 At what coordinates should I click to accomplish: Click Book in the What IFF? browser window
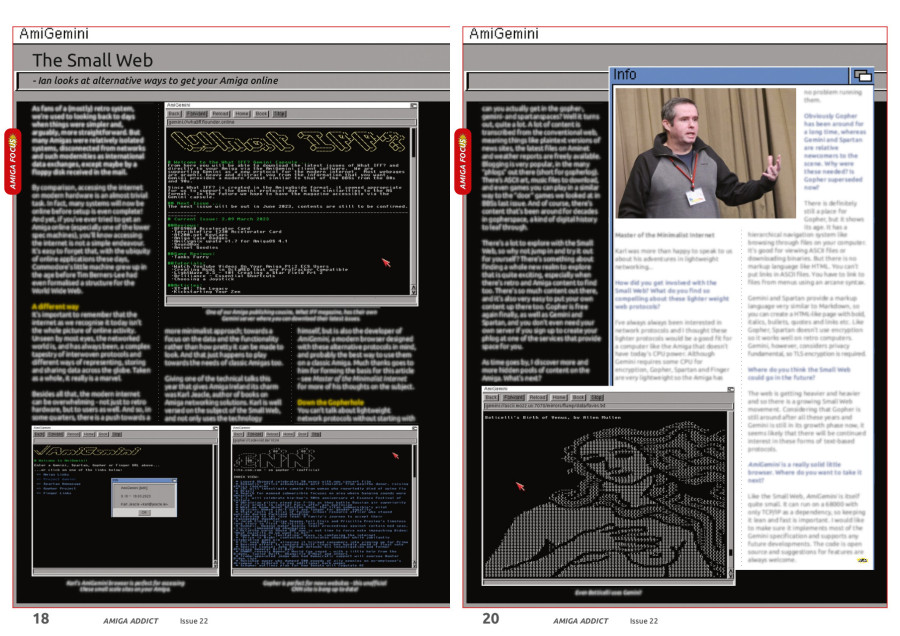tap(261, 114)
